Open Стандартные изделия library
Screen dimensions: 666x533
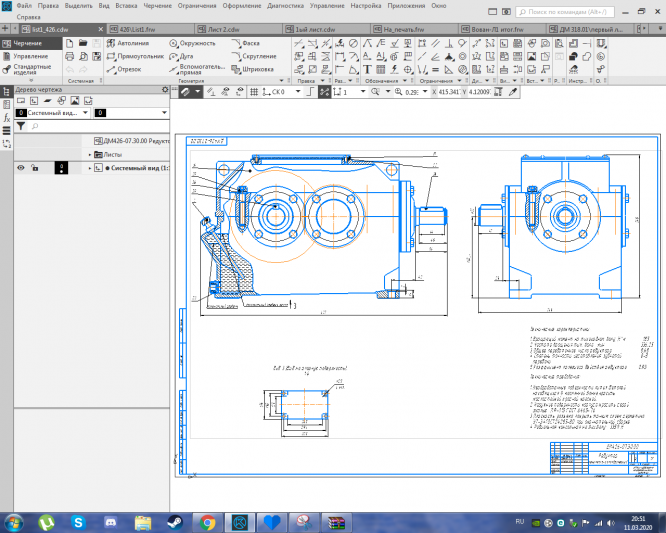pos(30,71)
